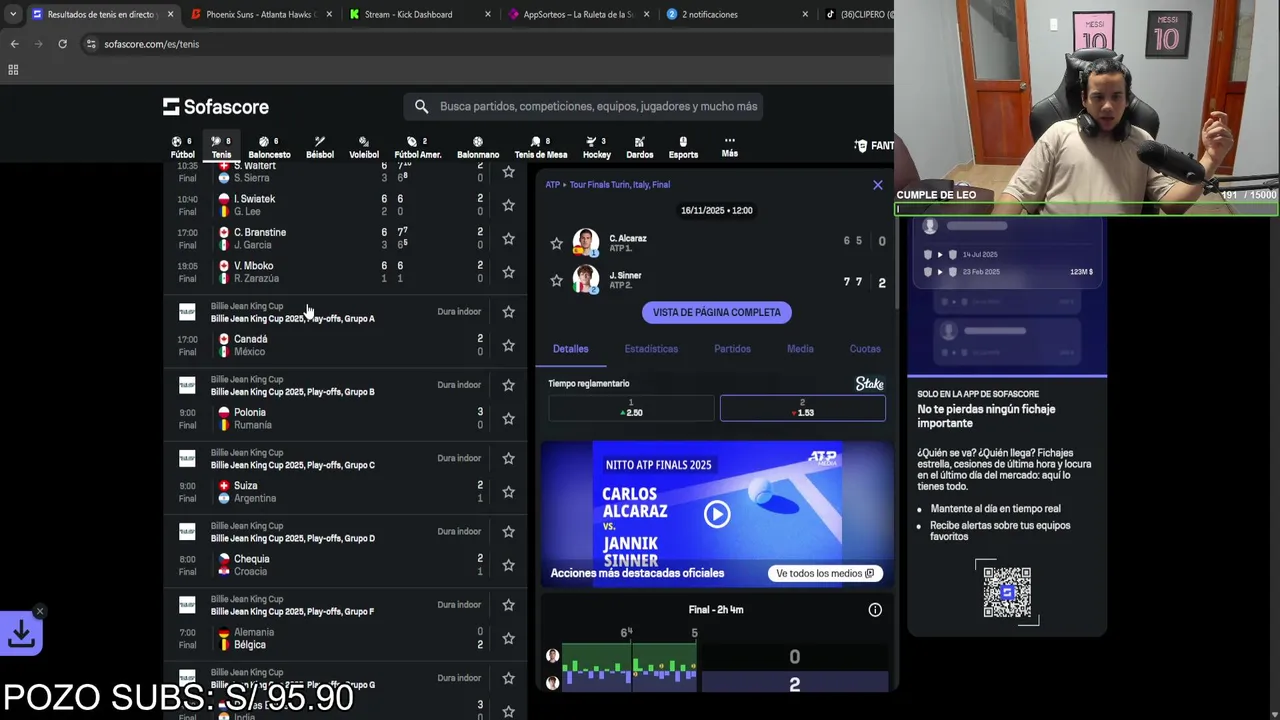
Task: Open the browser apps grid icon
Action: coord(13,69)
